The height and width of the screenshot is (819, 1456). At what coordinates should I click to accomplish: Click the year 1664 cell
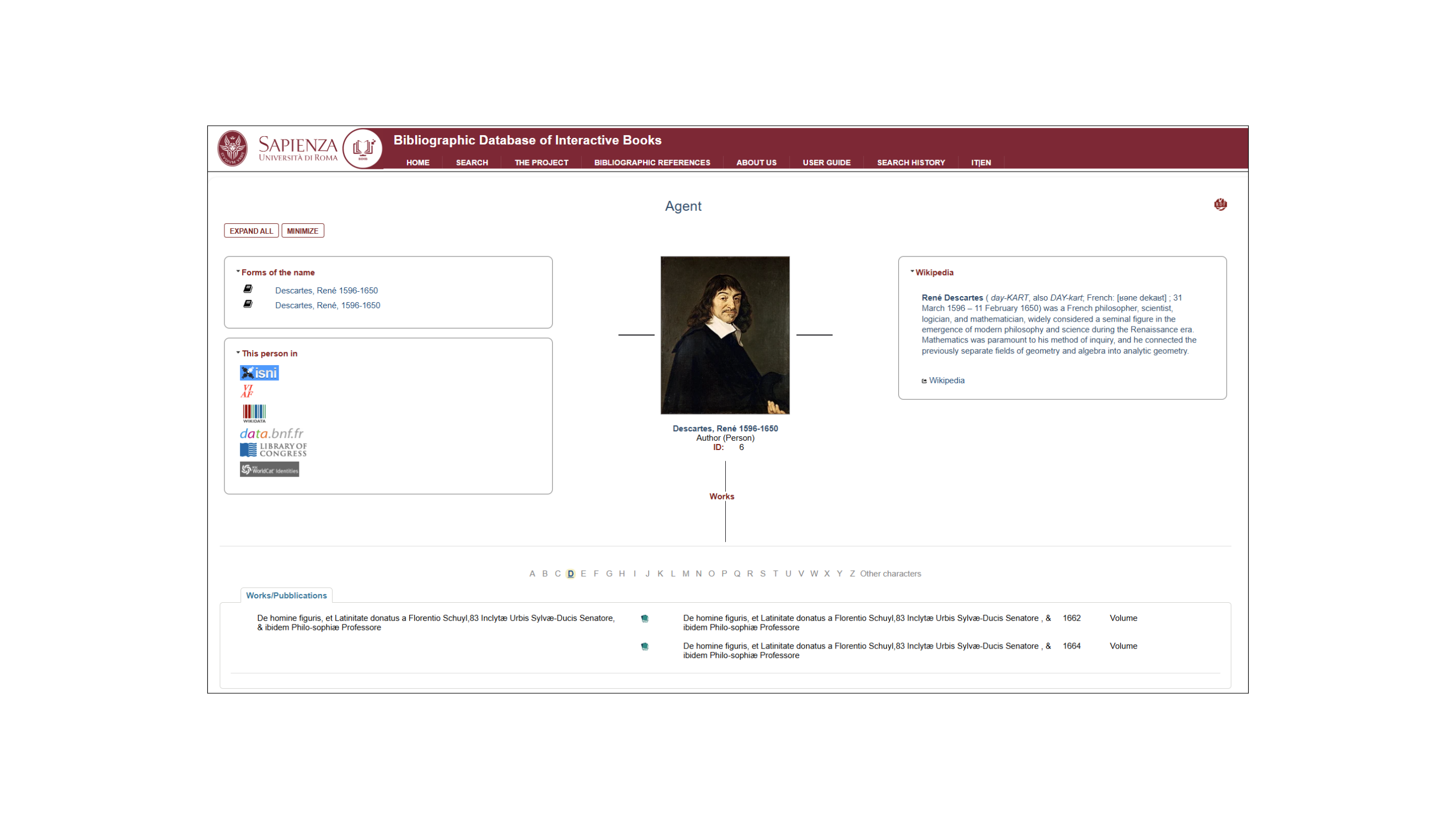[1071, 646]
